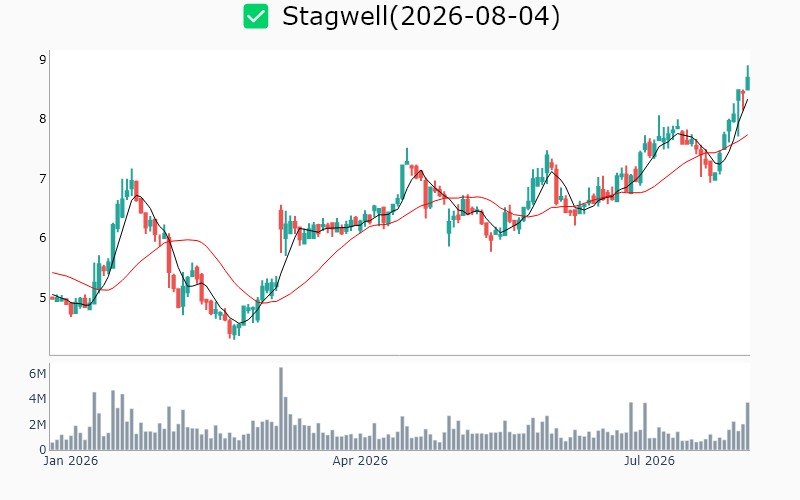Screen dimensions: 800x500
Task: Click the 6M volume axis label
Action: pyautogui.click(x=37, y=374)
